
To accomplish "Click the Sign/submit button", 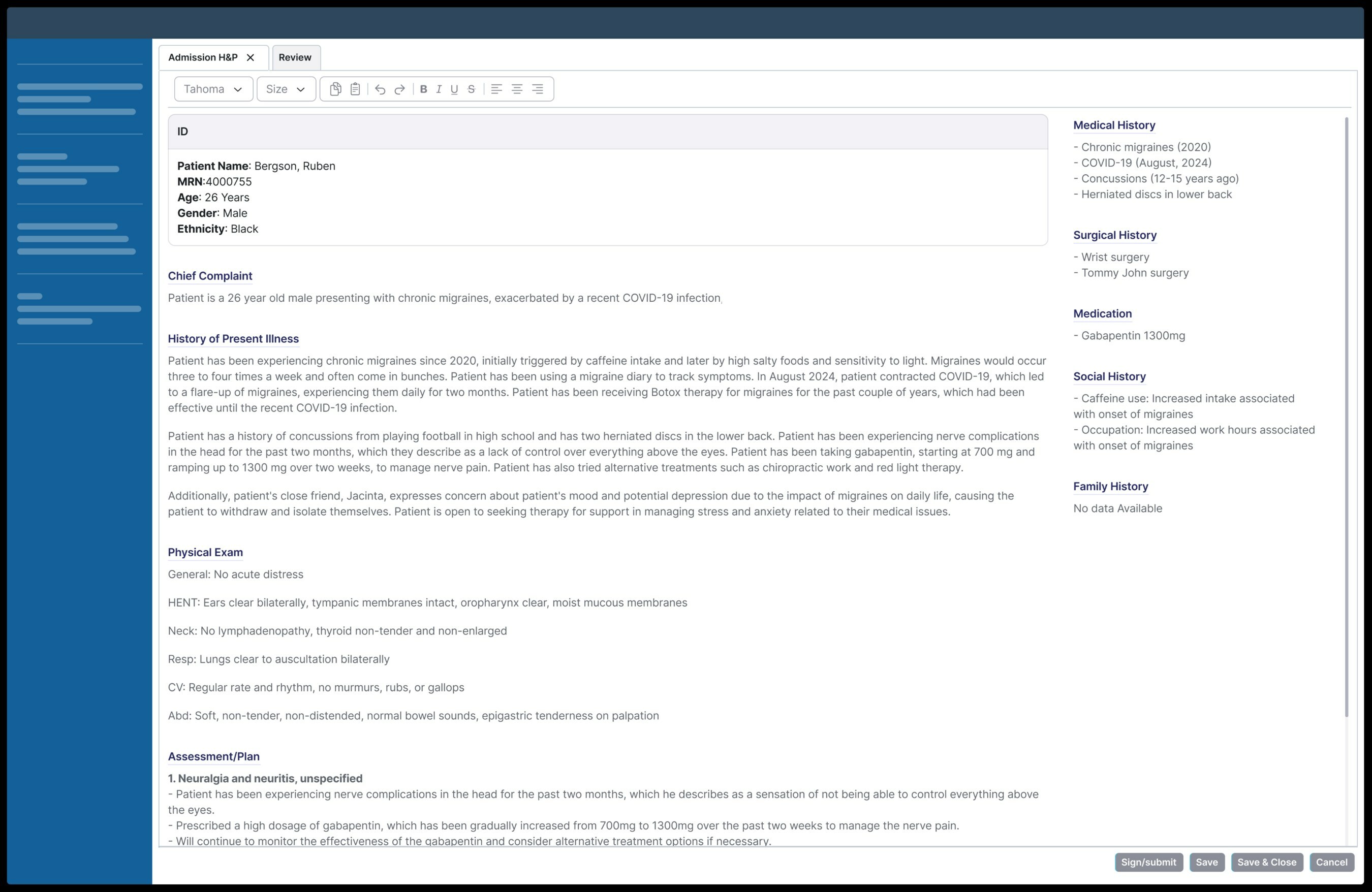I will point(1149,861).
